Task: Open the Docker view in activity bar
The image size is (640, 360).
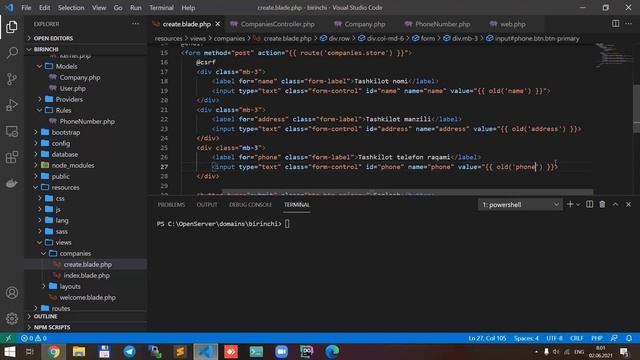Action: point(12,183)
